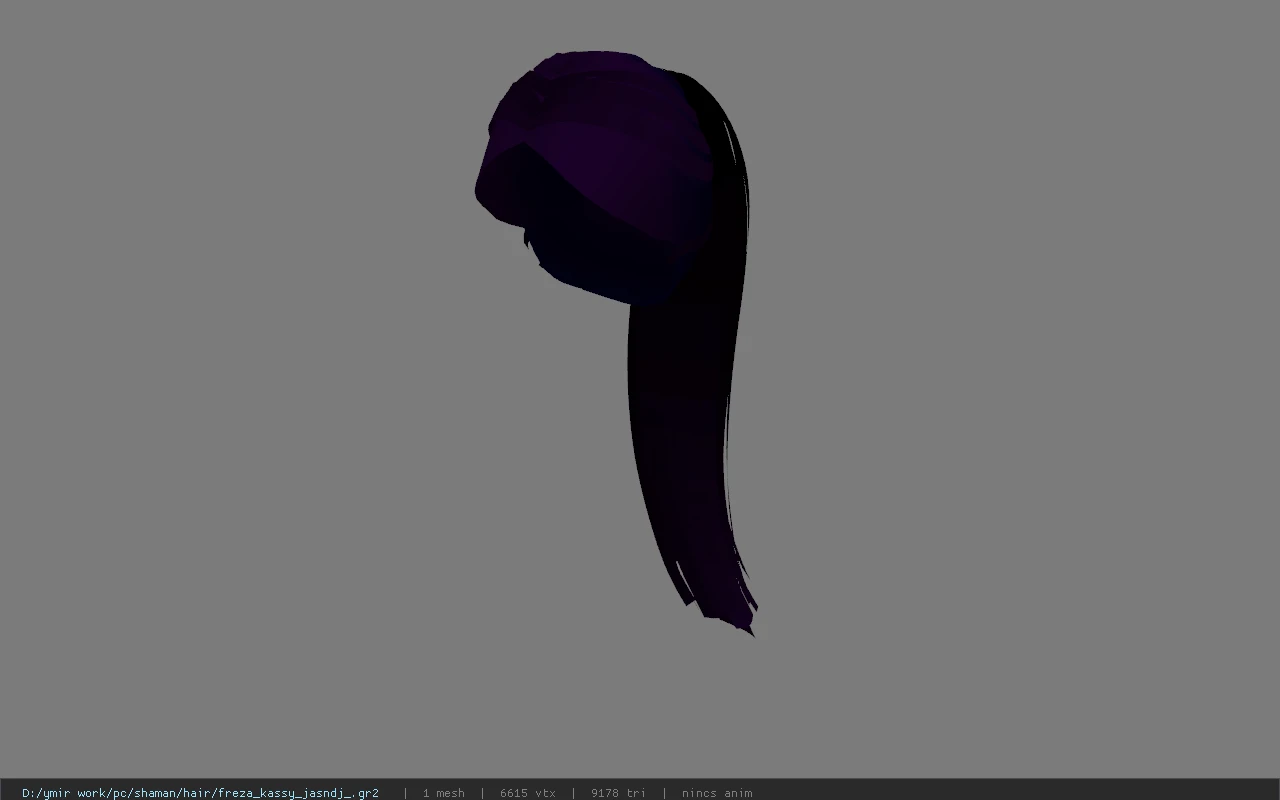Viewport: 1280px width, 800px height.
Task: Click the '9178 tri' triangle count
Action: coord(618,793)
